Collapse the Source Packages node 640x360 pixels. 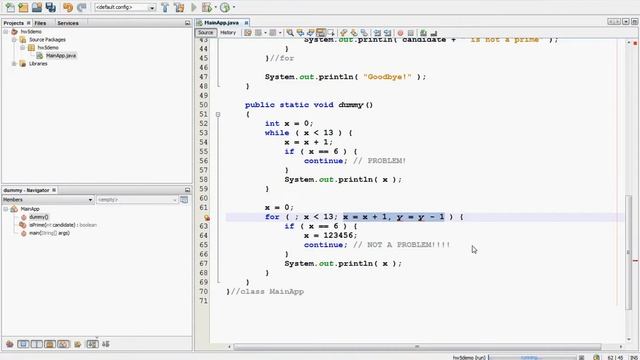tap(14, 40)
